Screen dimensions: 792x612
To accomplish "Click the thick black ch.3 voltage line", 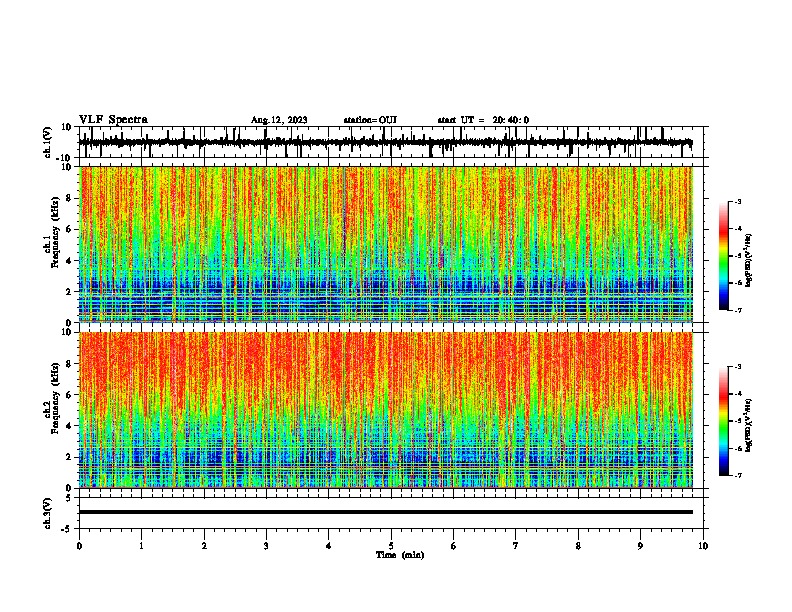I will 386,512.
